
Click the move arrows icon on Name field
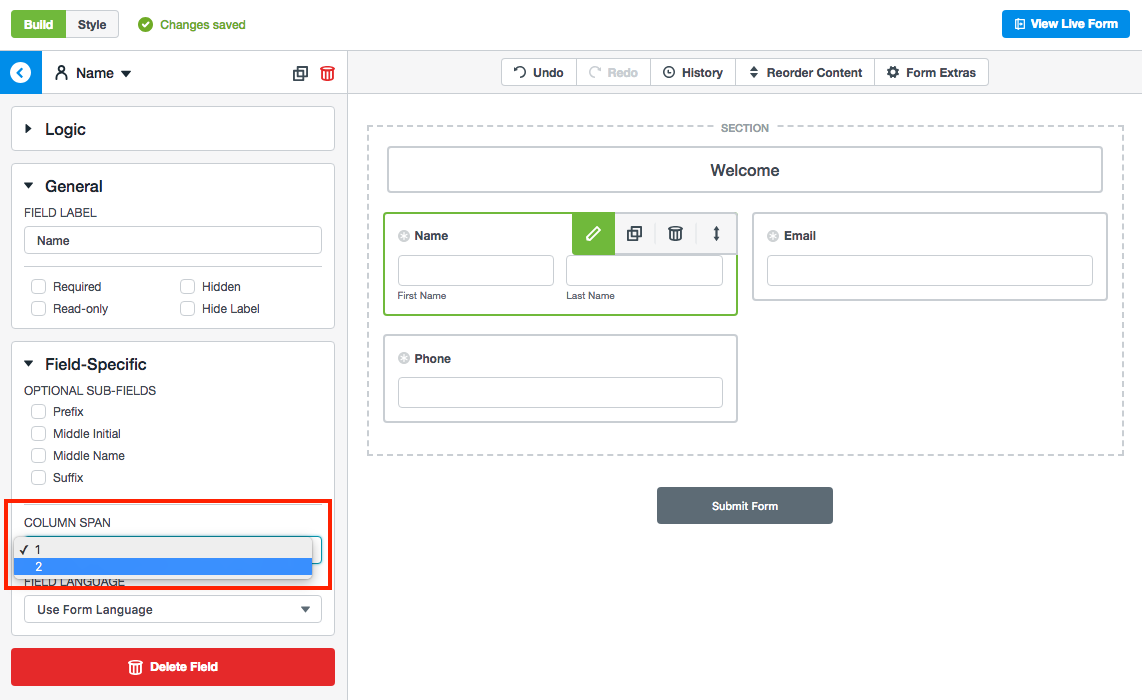716,233
